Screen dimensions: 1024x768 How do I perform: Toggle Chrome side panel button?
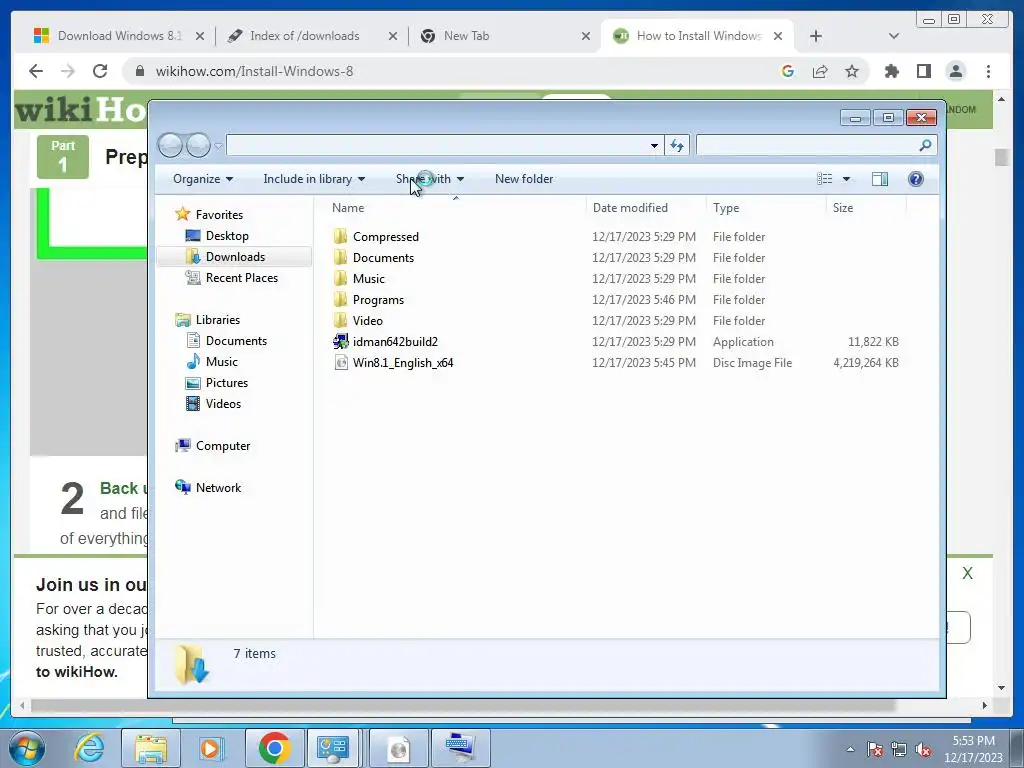pyautogui.click(x=923, y=71)
